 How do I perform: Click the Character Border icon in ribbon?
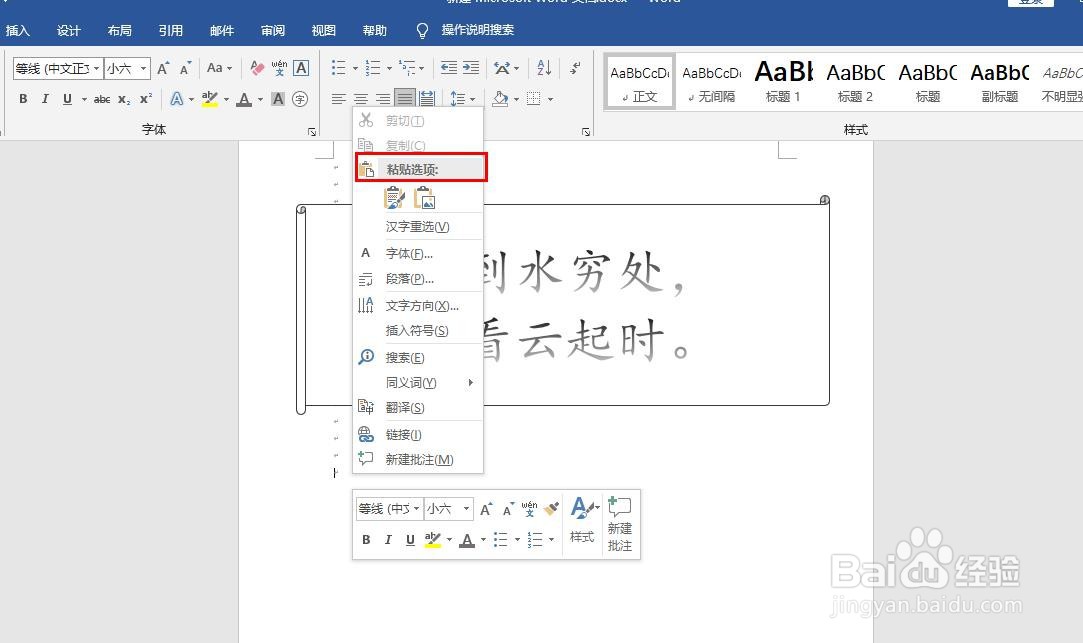point(301,68)
